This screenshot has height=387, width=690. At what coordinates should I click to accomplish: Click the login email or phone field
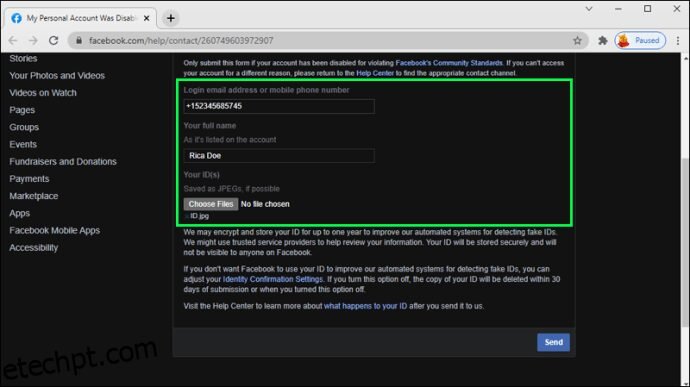(279, 106)
